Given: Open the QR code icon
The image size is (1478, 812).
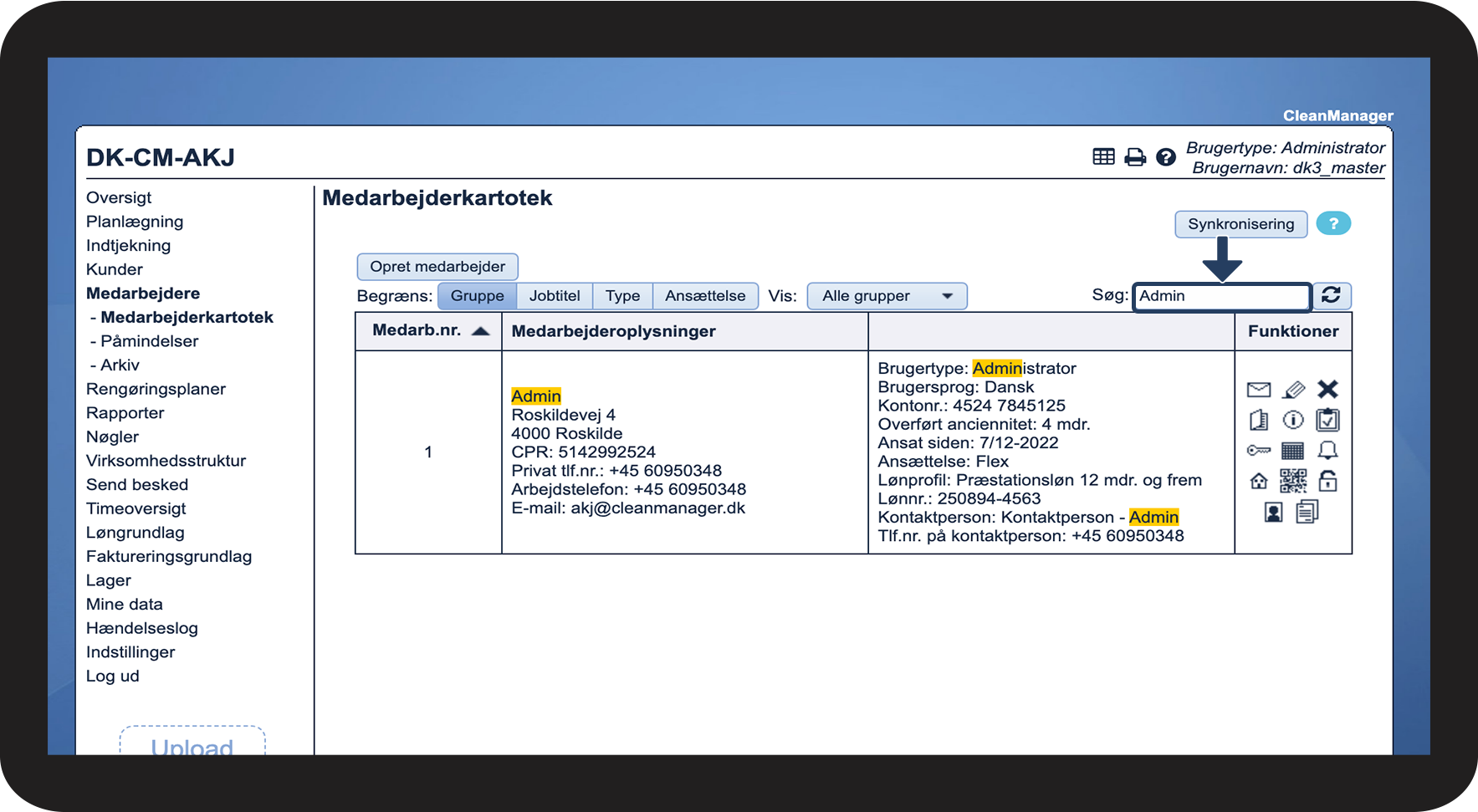Looking at the screenshot, I should (1293, 481).
